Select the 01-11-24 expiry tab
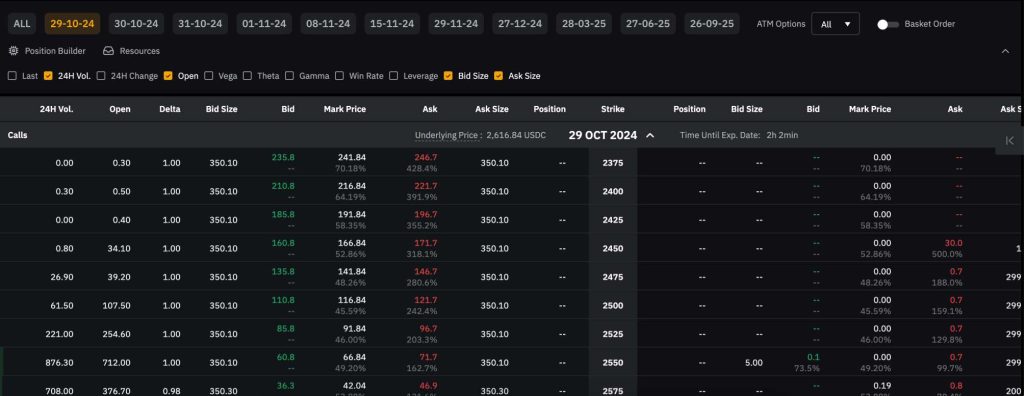Screen dimensions: 1024x396 (x=264, y=24)
